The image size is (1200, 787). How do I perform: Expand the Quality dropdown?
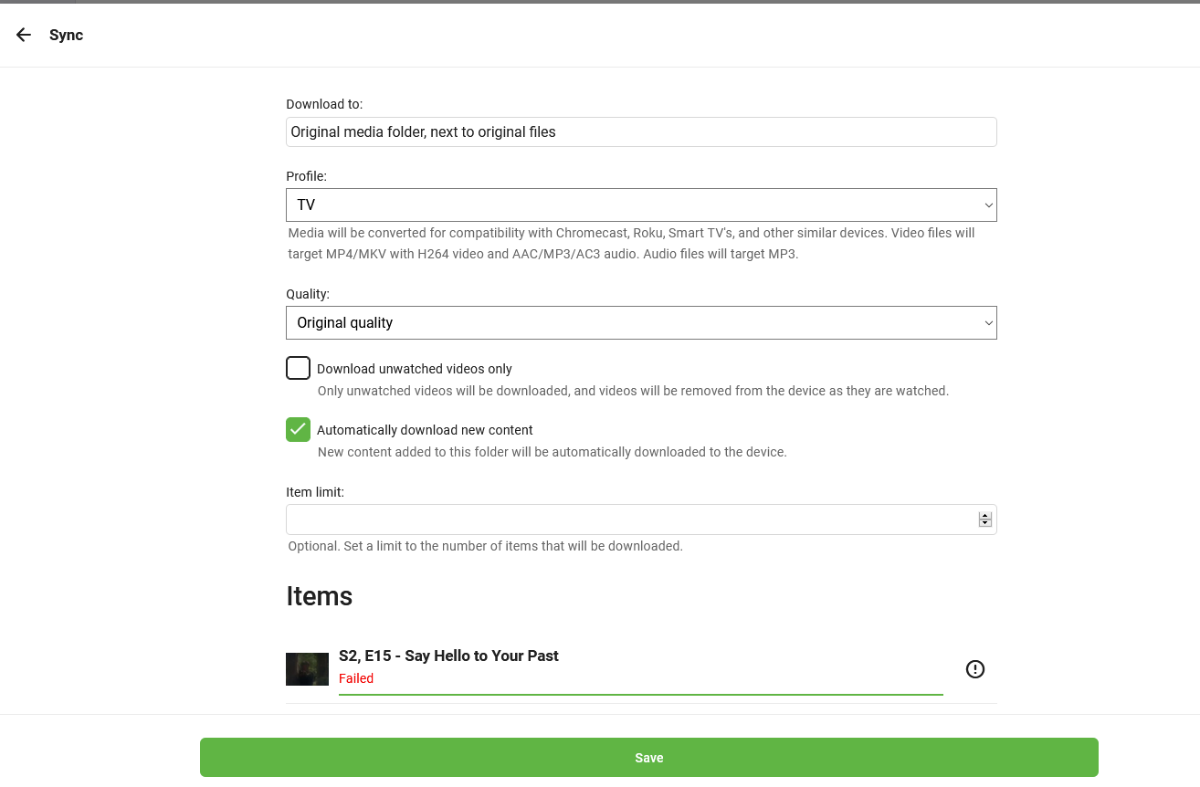(x=640, y=323)
